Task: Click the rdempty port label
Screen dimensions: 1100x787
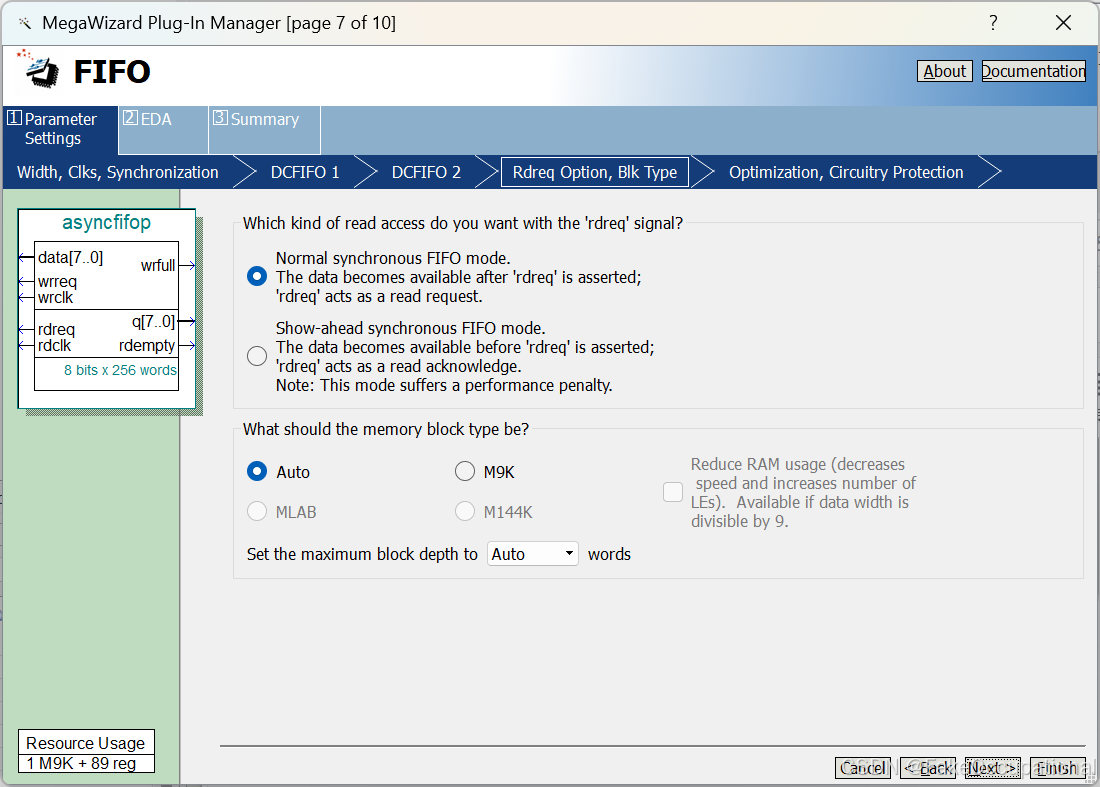Action: [147, 345]
